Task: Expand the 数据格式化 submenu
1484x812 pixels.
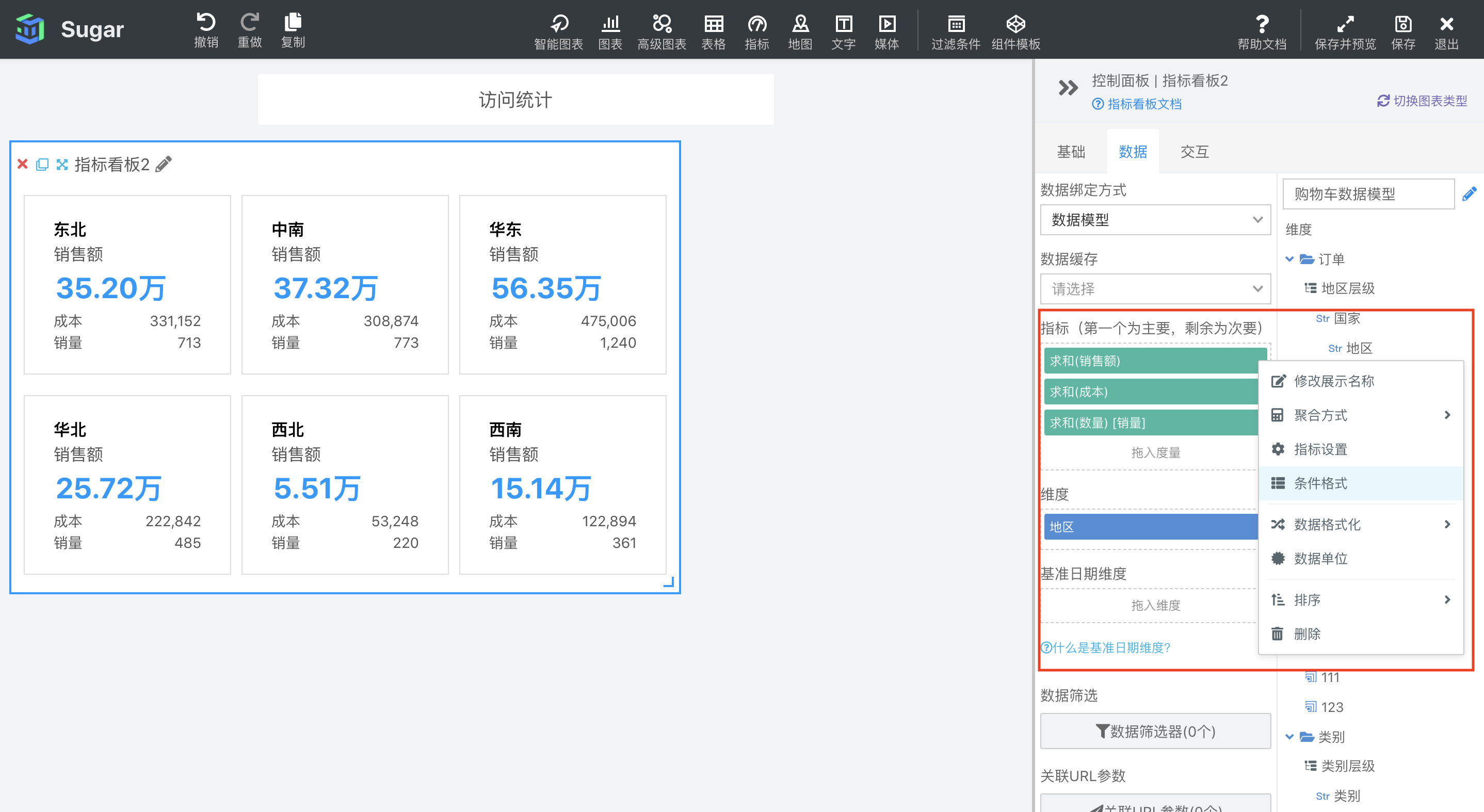Action: point(1361,524)
